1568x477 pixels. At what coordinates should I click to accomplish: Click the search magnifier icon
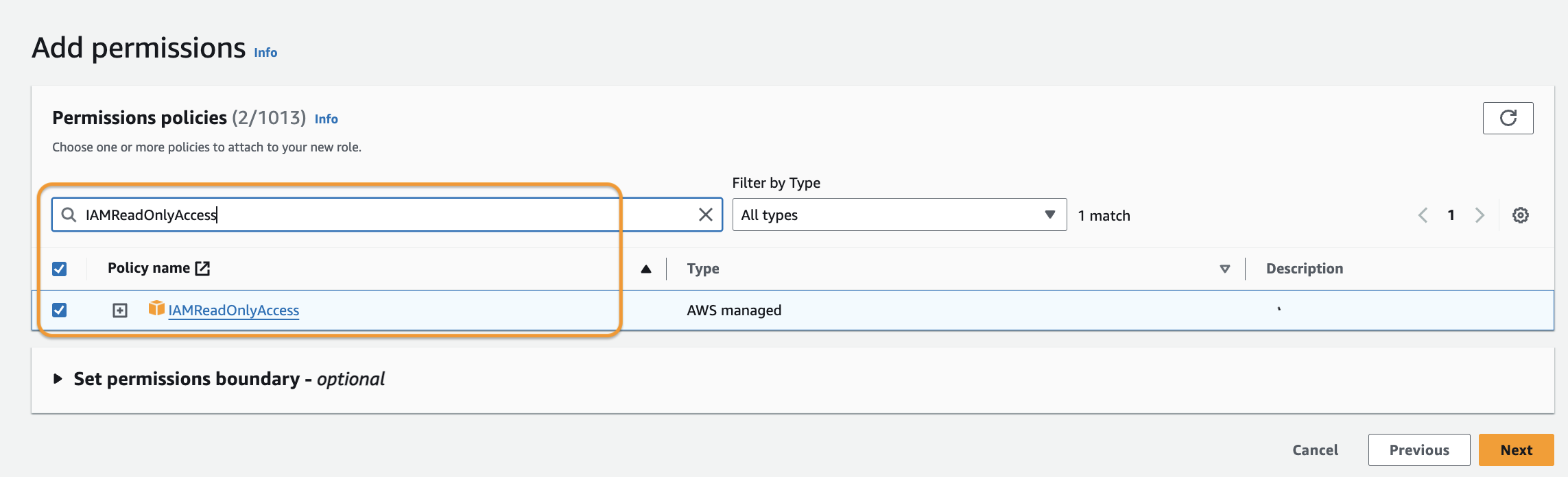(x=69, y=215)
